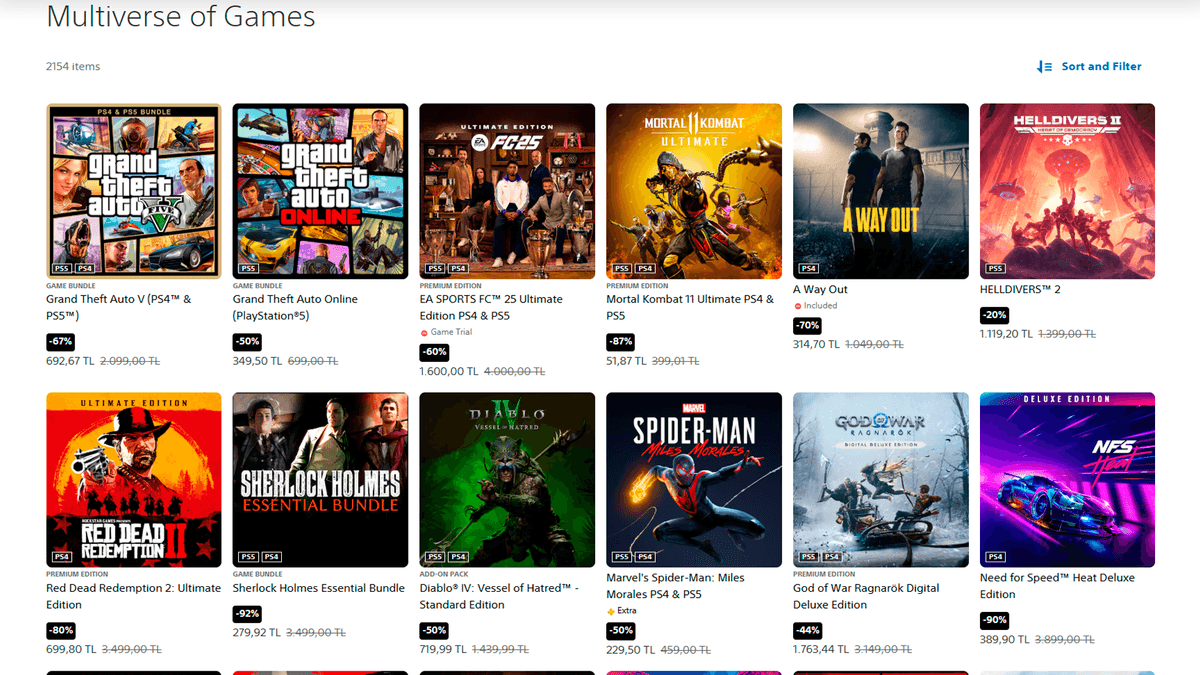Click the Sort and Filter icon
Screen dimensions: 1200x675
coord(1045,67)
